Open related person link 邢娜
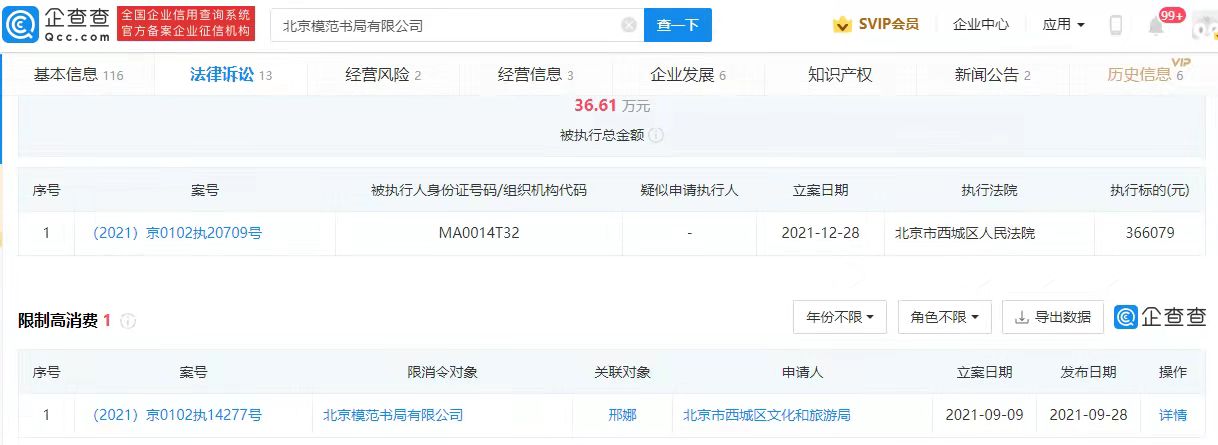Viewport: 1218px width, 445px height. [622, 415]
